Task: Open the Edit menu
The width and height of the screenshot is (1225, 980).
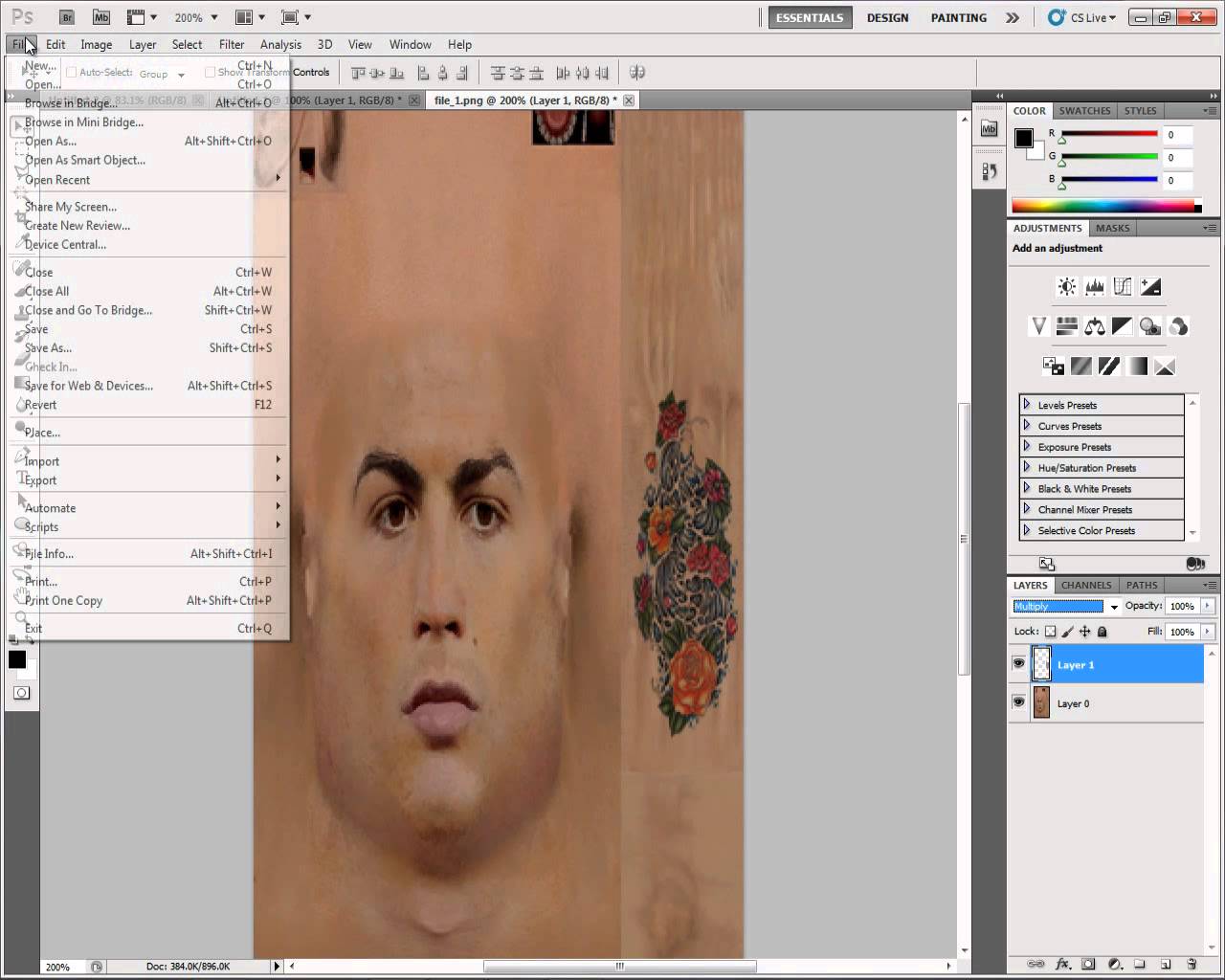Action: tap(56, 44)
